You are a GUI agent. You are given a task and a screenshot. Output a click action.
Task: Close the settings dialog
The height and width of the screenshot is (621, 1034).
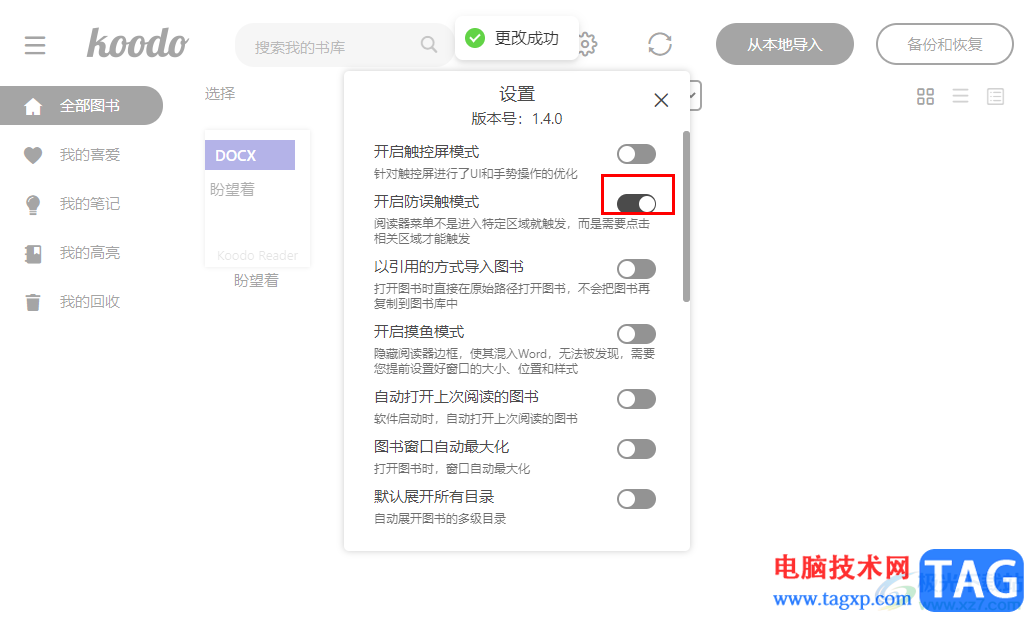(x=661, y=100)
